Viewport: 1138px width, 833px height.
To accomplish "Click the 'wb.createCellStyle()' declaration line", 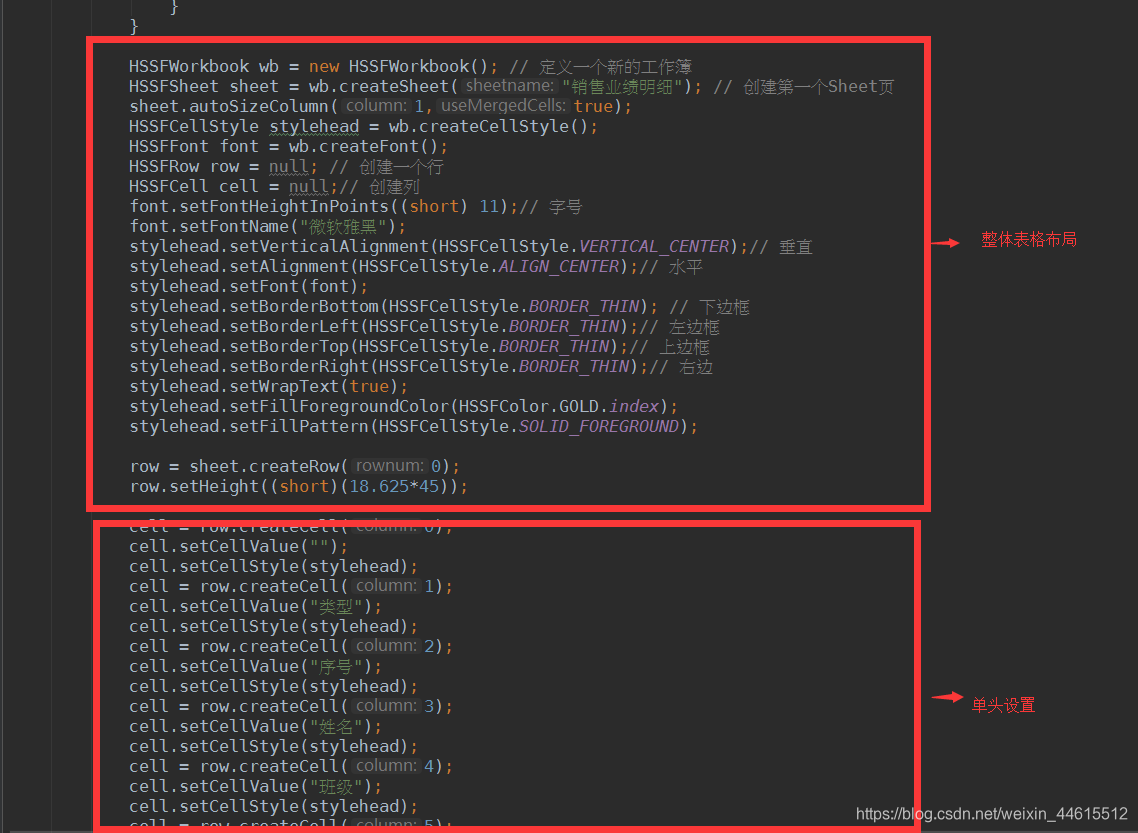I will pyautogui.click(x=364, y=127).
